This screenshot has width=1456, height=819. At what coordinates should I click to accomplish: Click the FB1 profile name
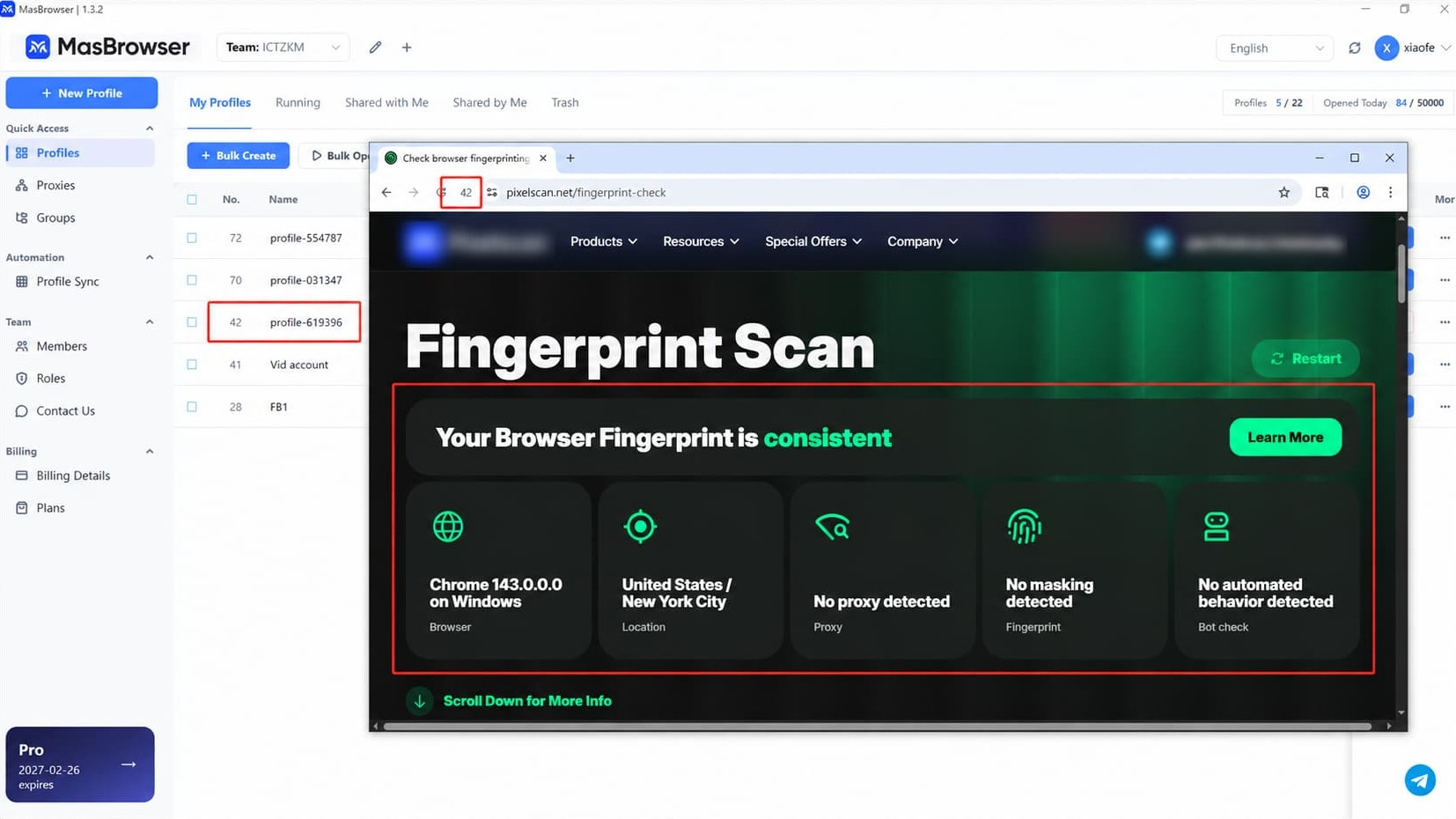point(279,407)
